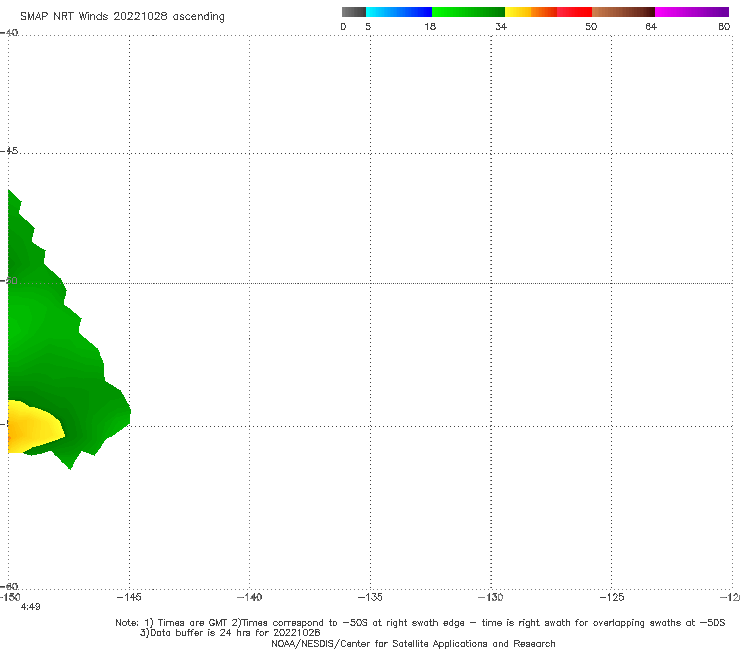This screenshot has height=650, width=740.
Task: Click the latitude label '-60'
Action: pyautogui.click(x=9, y=586)
